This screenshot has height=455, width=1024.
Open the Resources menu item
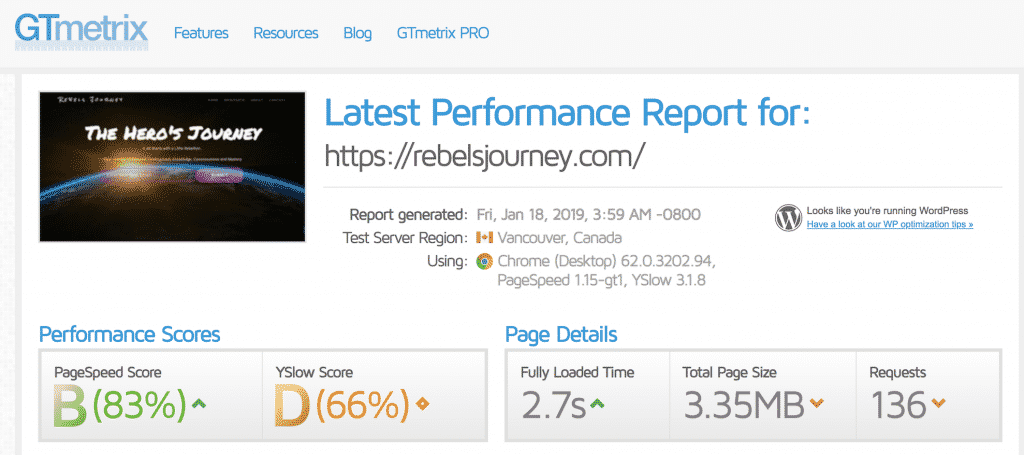click(x=286, y=33)
